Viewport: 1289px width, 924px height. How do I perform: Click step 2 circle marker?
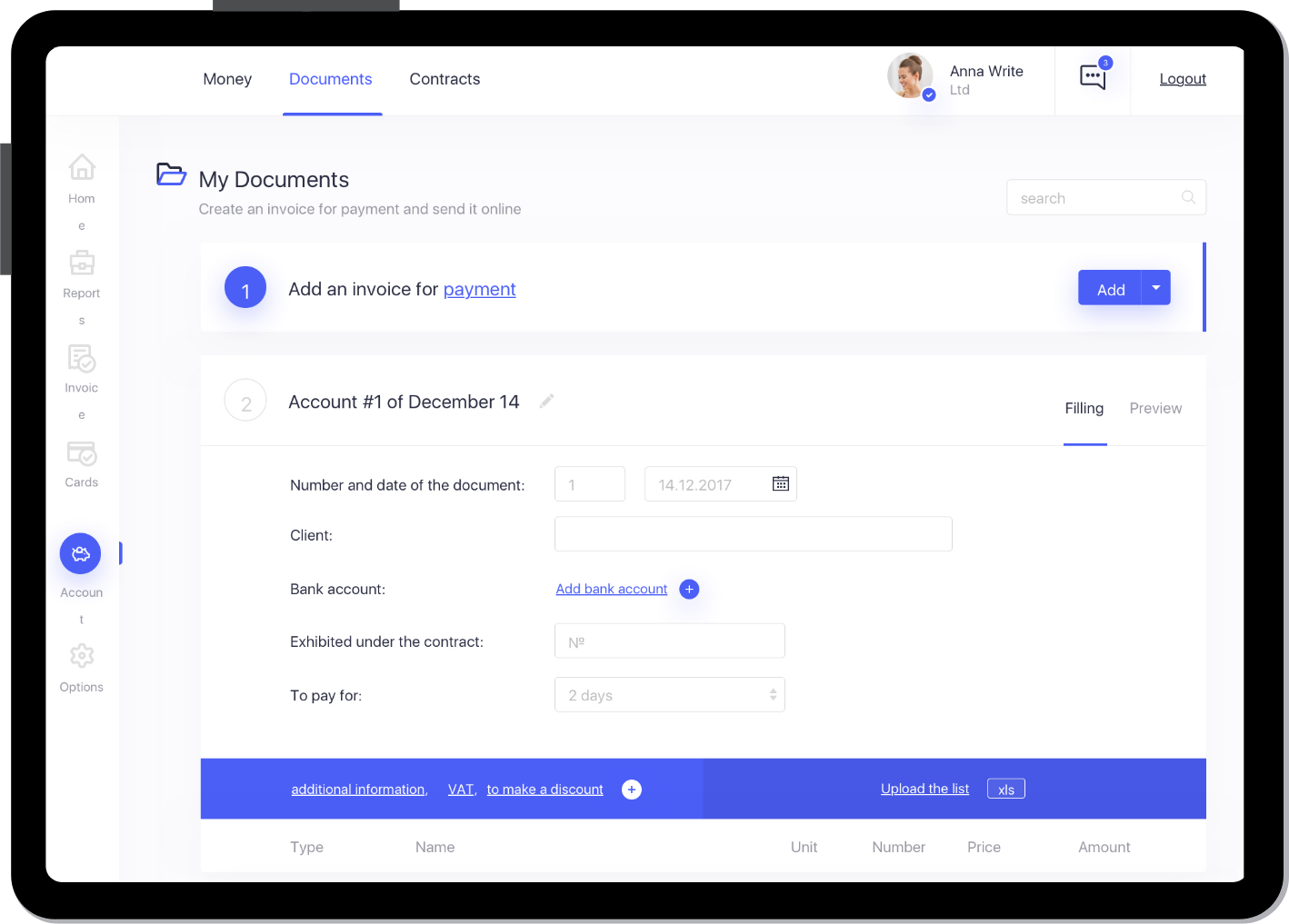(x=245, y=401)
